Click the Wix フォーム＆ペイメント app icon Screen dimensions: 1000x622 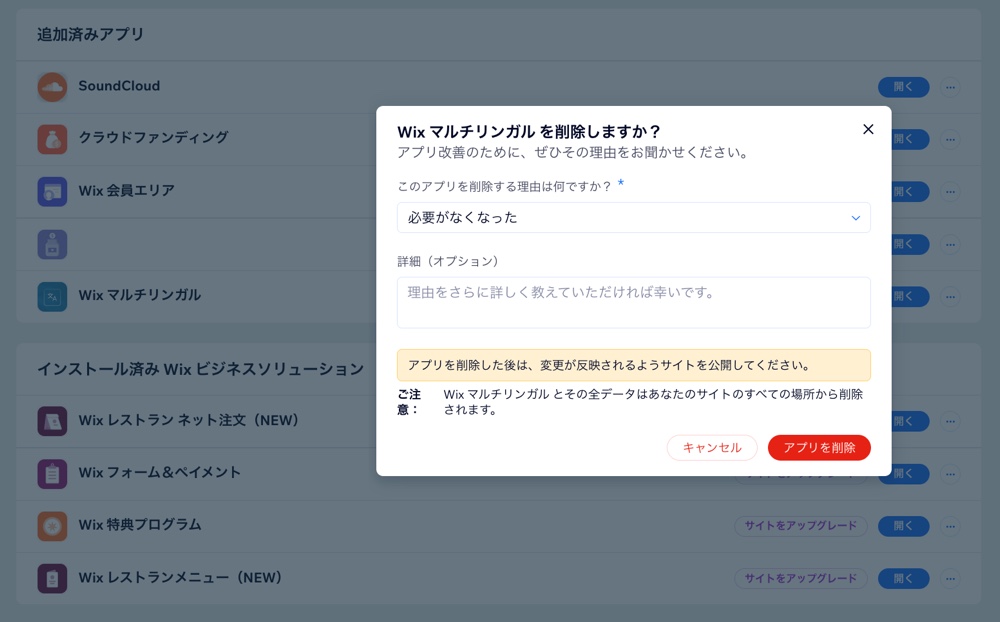click(x=52, y=473)
